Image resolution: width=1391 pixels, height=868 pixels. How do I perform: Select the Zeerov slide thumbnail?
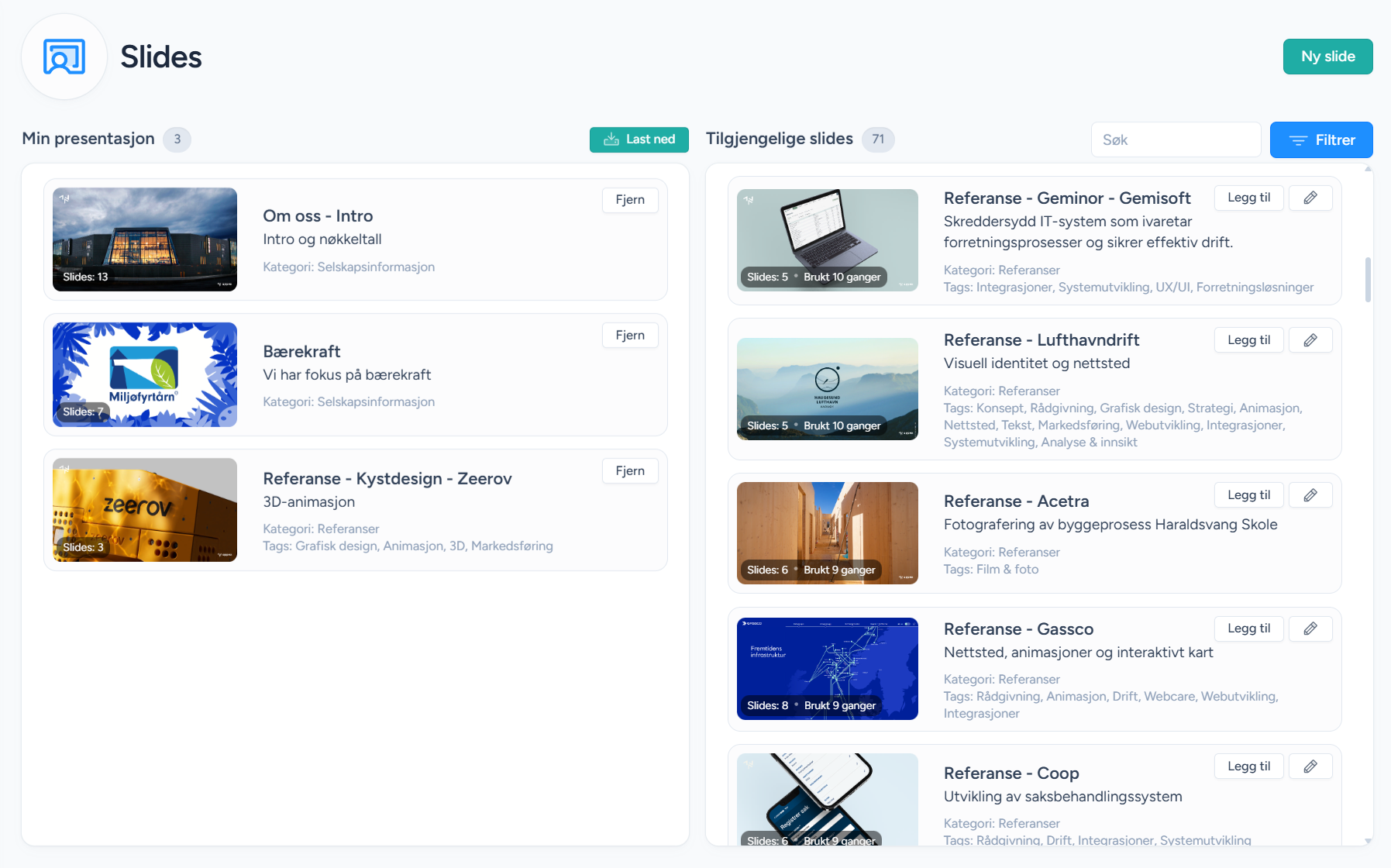145,510
